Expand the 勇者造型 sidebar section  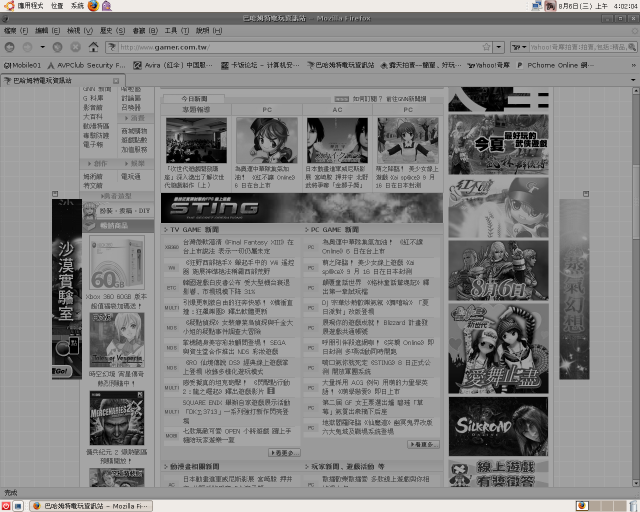117,196
